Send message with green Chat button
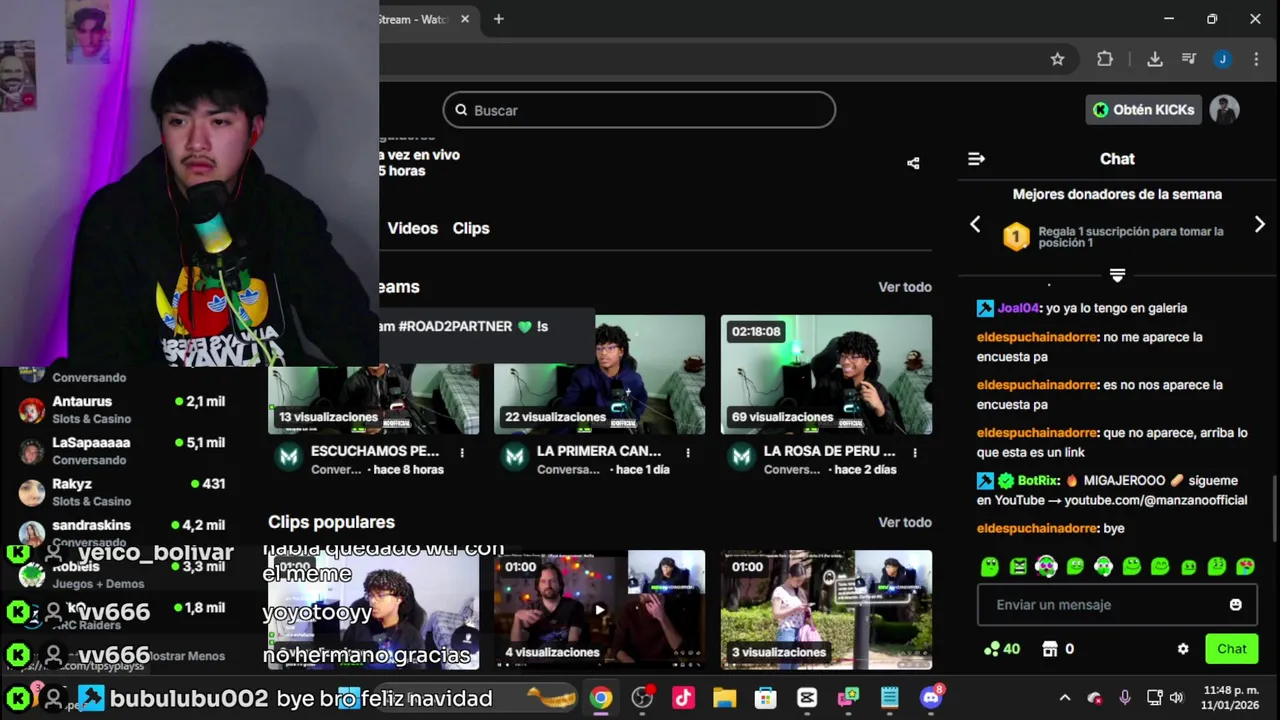Image resolution: width=1280 pixels, height=720 pixels. pyautogui.click(x=1232, y=649)
